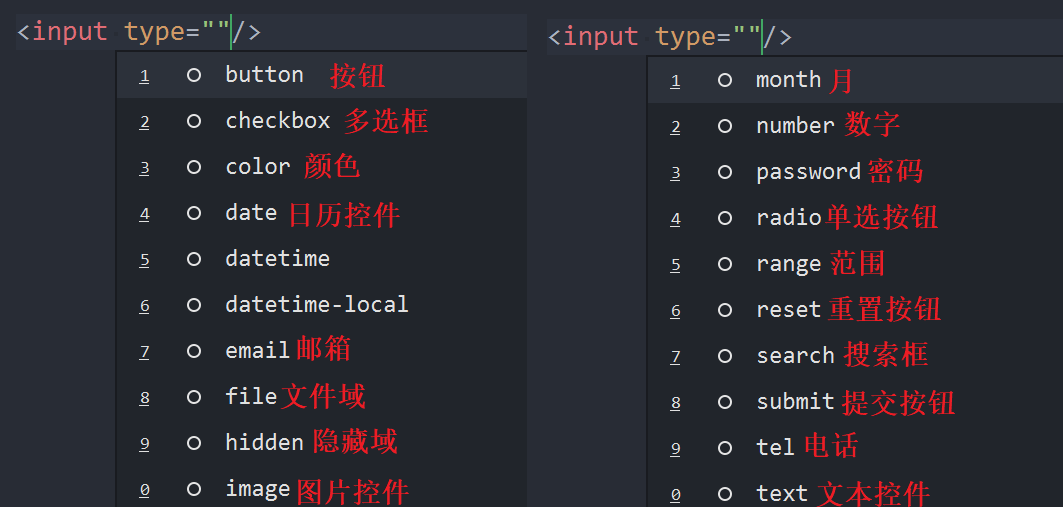This screenshot has height=507, width=1063.
Task: Click the circle icon beside month
Action: 725,81
